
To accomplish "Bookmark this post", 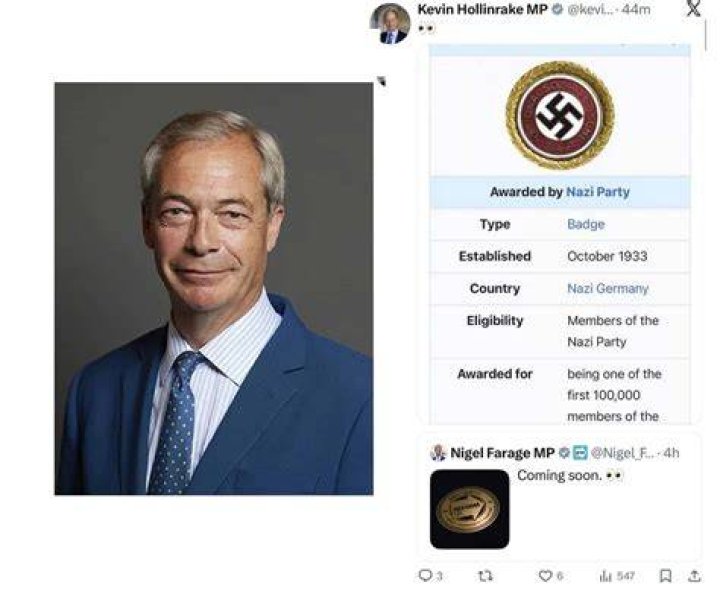I will pos(665,575).
